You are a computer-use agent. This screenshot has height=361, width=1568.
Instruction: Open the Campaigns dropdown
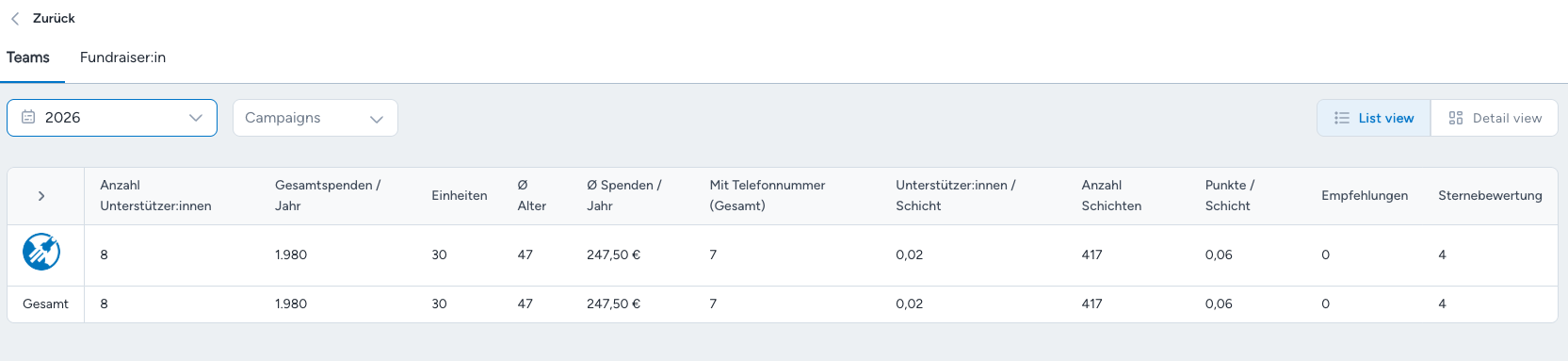315,118
